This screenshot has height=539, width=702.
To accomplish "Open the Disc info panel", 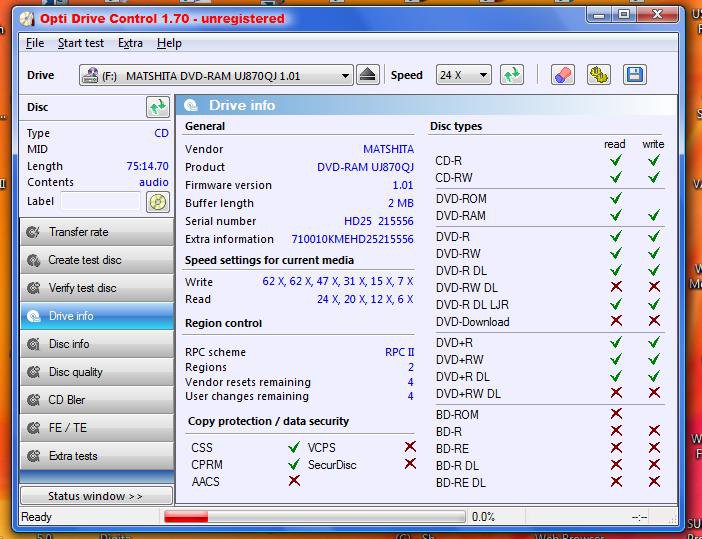I will [x=97, y=344].
